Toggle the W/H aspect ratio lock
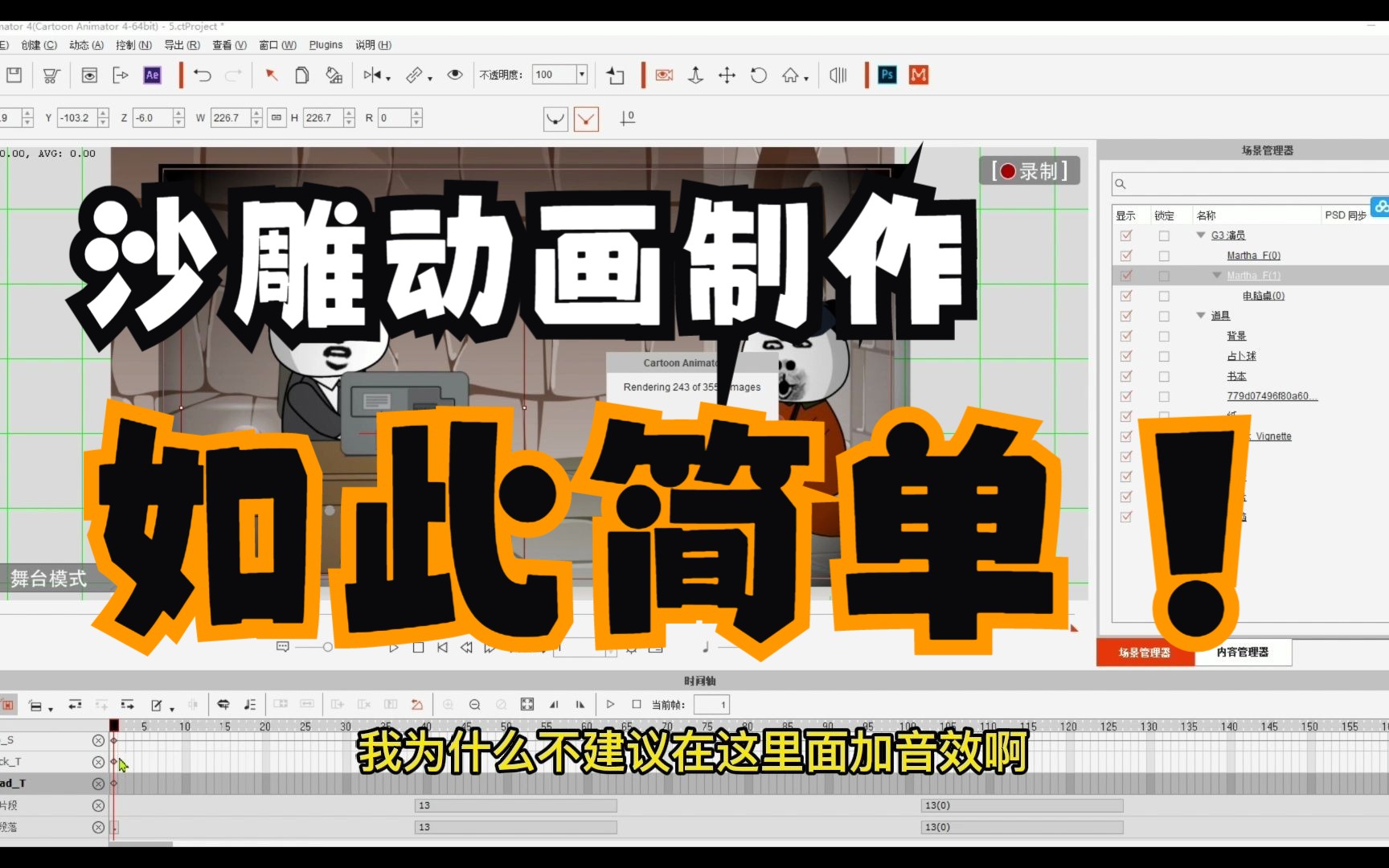Viewport: 1389px width, 868px height. click(x=277, y=117)
